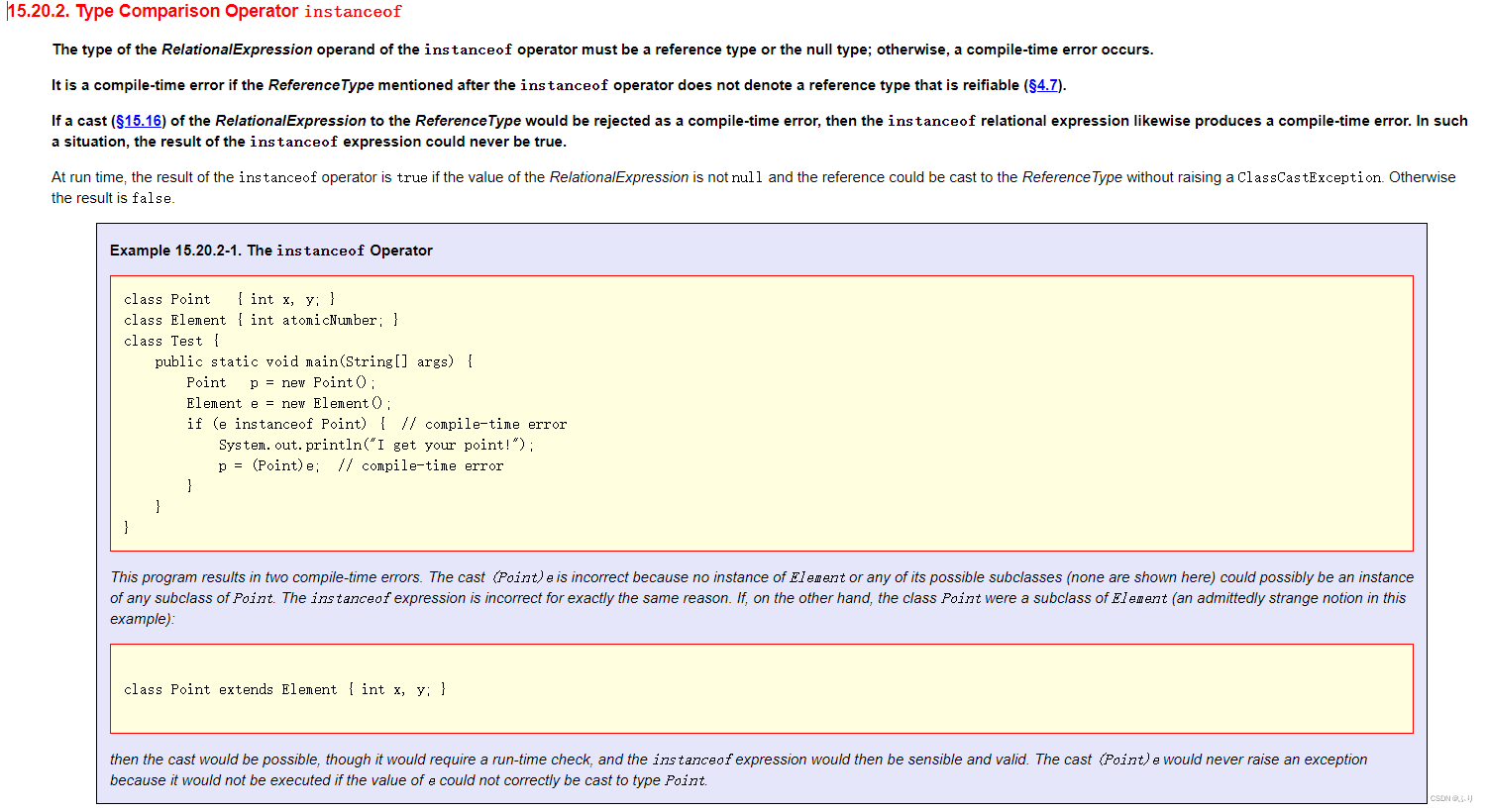
Task: Click the 'if (e instanceof Point) {' line
Action: tap(376, 424)
